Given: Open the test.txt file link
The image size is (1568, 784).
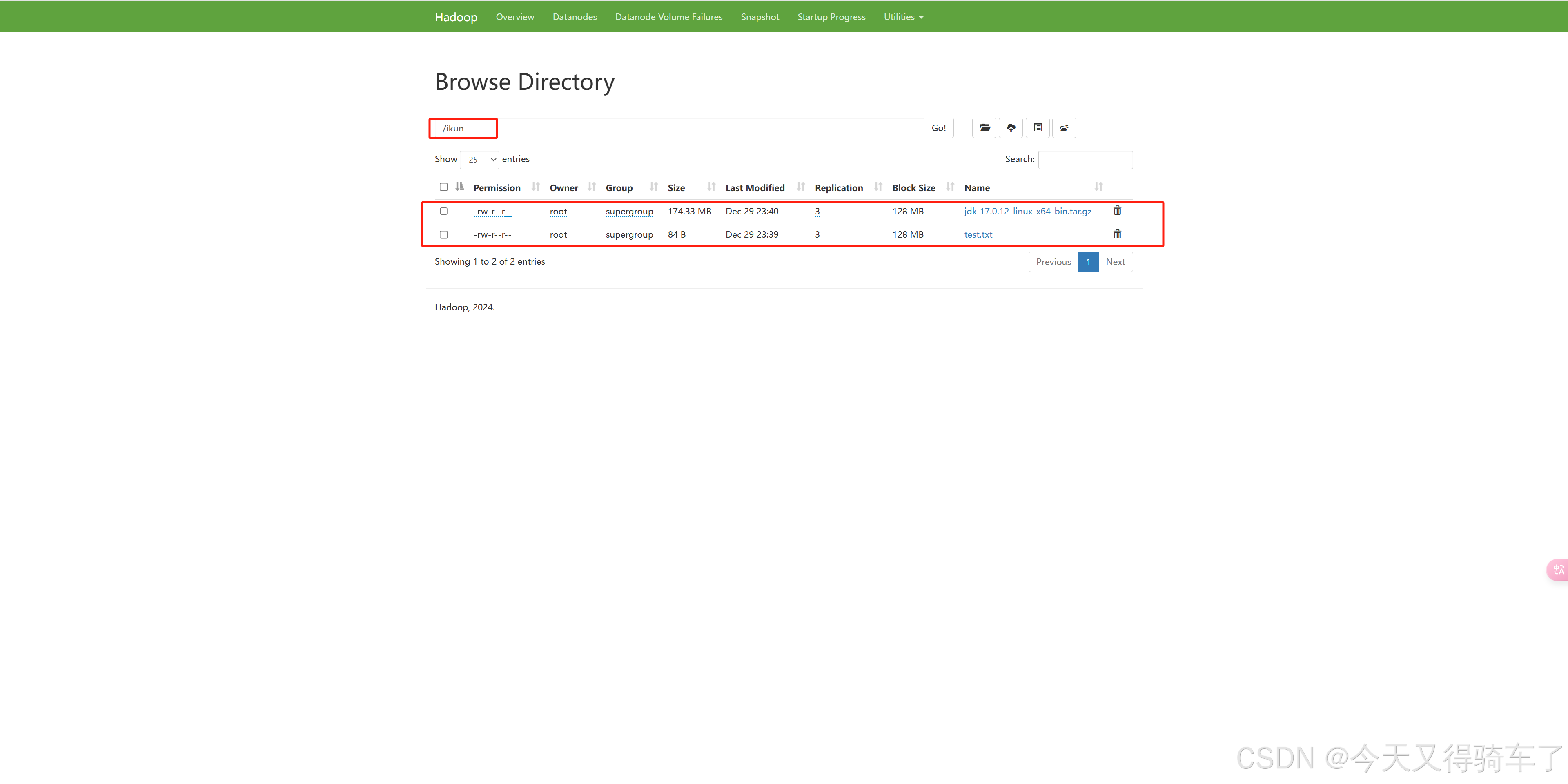Looking at the screenshot, I should click(x=978, y=235).
